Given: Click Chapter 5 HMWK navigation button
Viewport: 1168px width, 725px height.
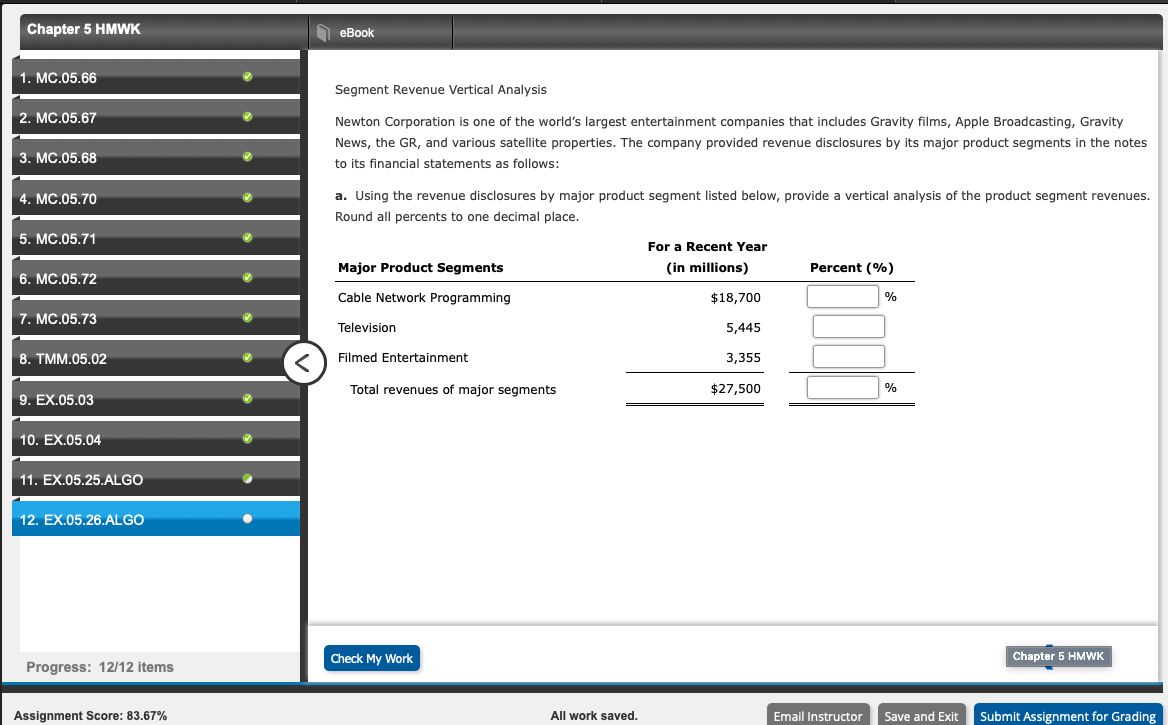Looking at the screenshot, I should tap(1058, 656).
